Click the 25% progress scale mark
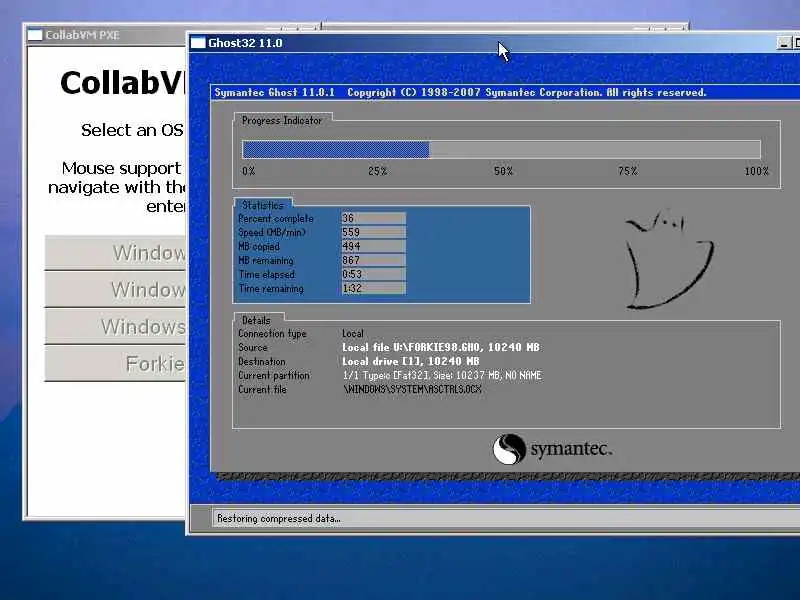This screenshot has width=800, height=600. click(378, 171)
